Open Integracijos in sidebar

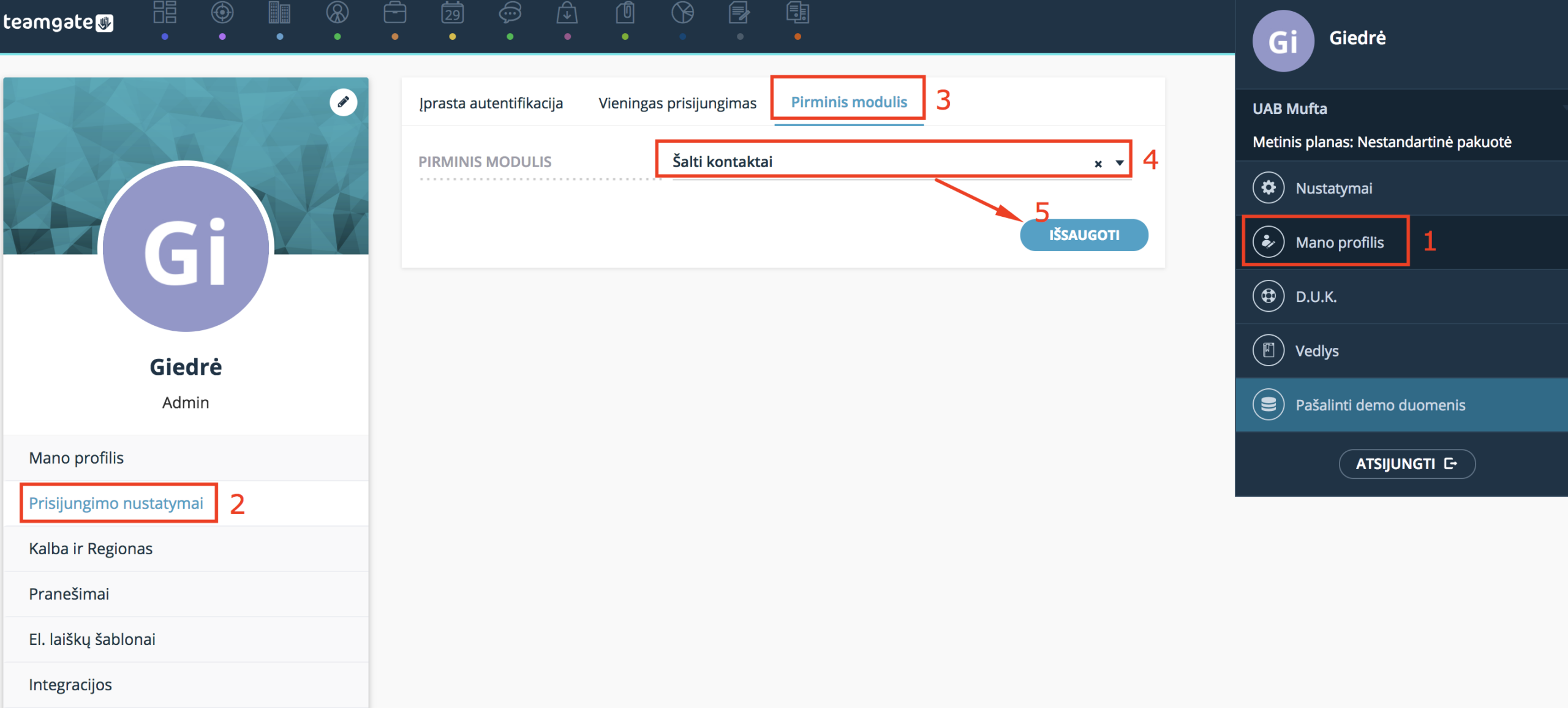[x=186, y=685]
